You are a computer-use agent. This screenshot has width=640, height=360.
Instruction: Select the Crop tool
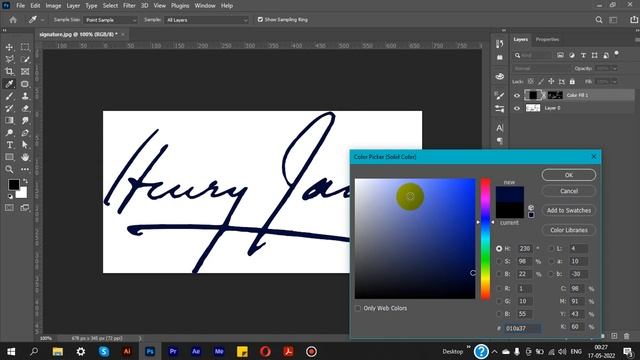(x=9, y=71)
